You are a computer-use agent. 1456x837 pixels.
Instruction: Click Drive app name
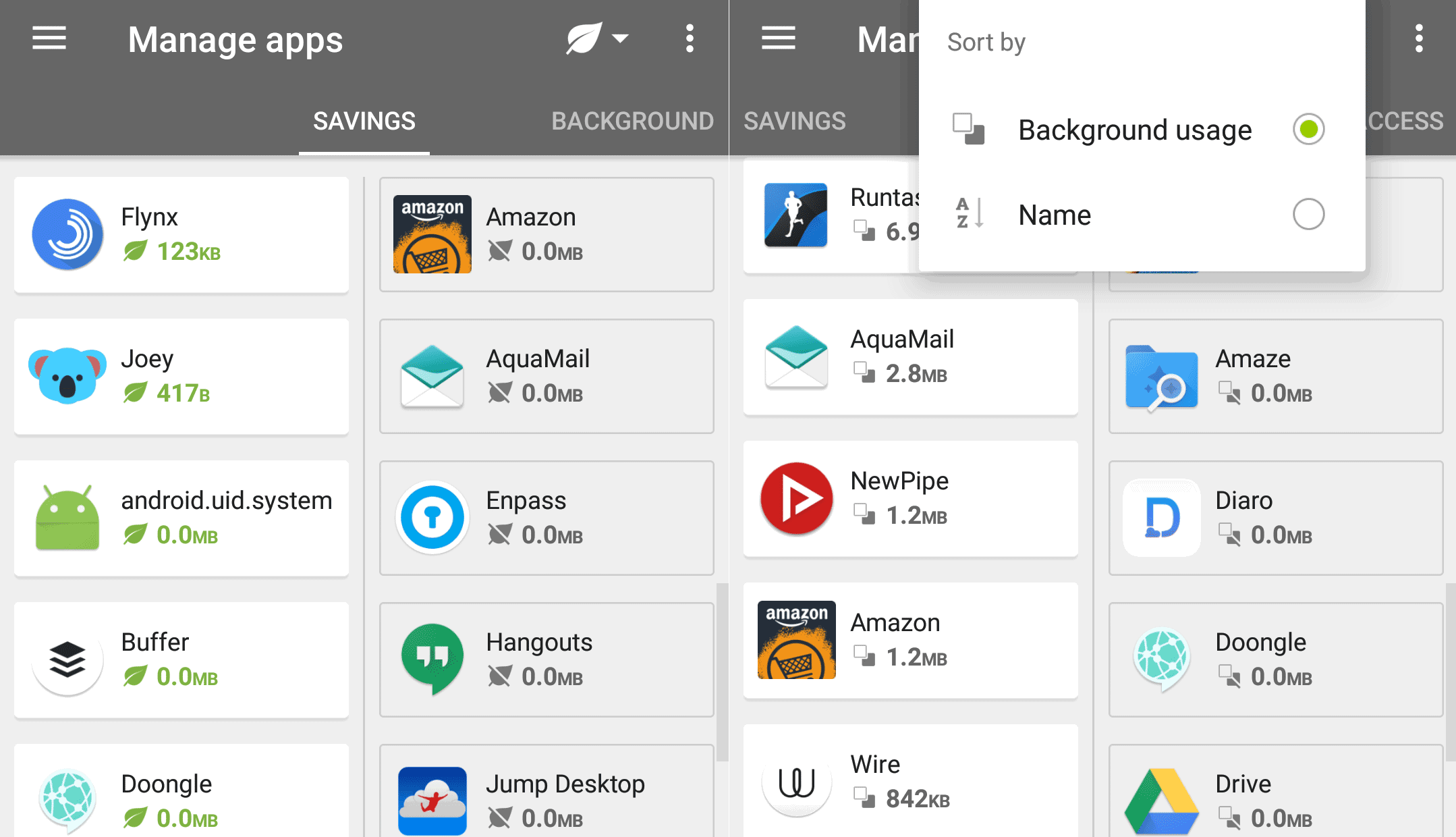tap(1243, 784)
